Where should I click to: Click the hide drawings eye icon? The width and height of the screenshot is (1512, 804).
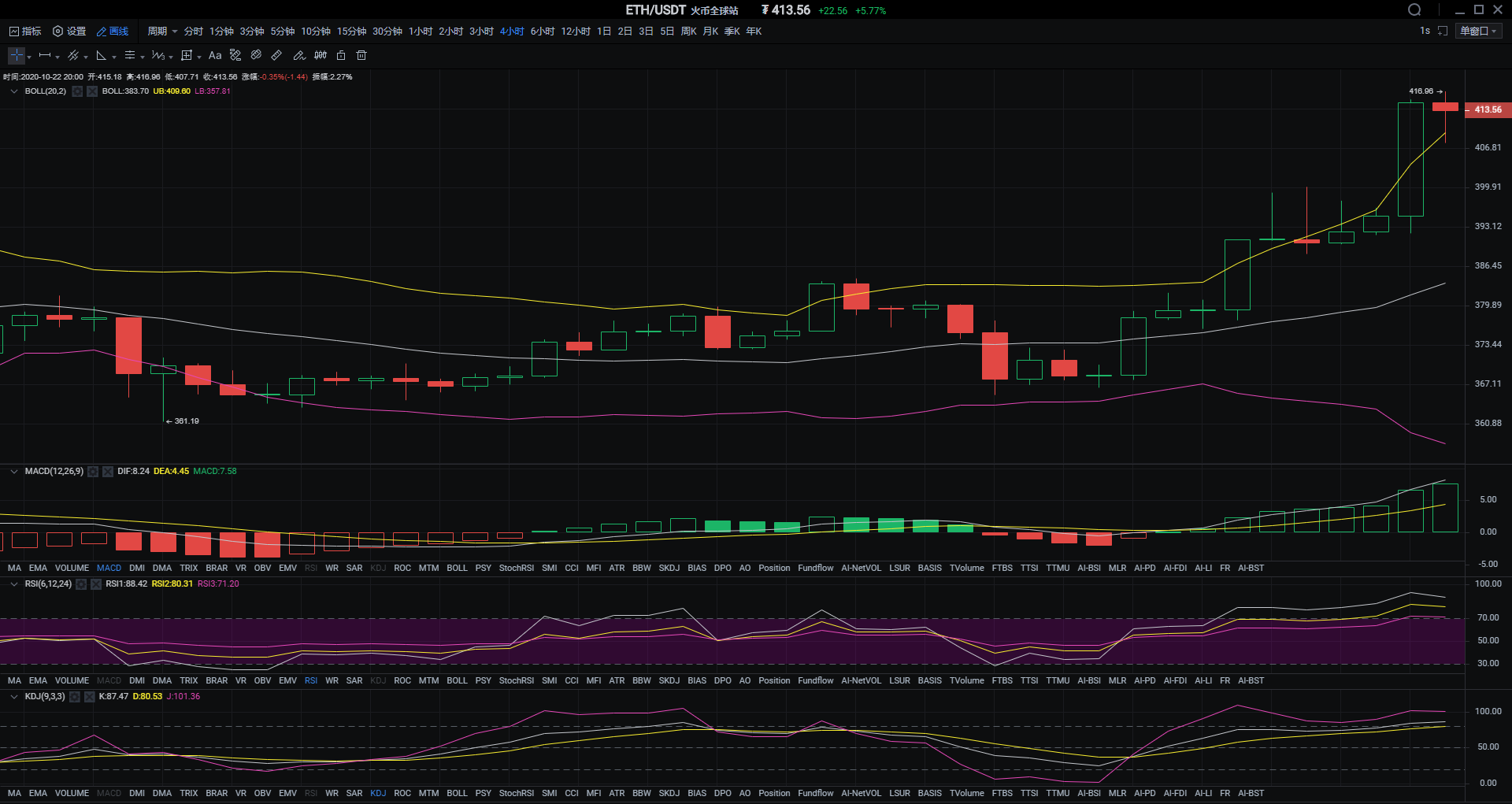(256, 55)
